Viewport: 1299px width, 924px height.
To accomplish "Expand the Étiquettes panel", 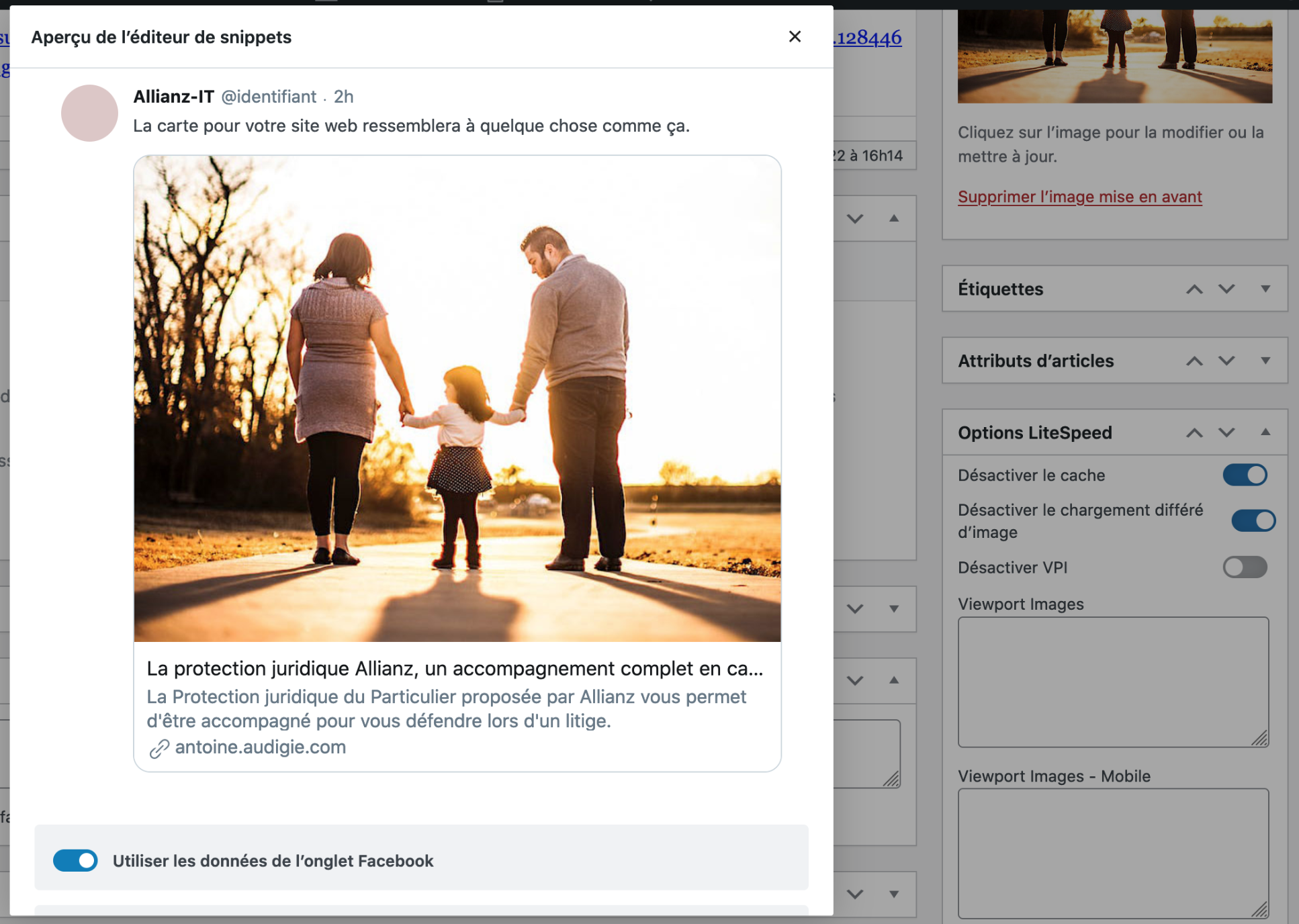I will (1265, 289).
